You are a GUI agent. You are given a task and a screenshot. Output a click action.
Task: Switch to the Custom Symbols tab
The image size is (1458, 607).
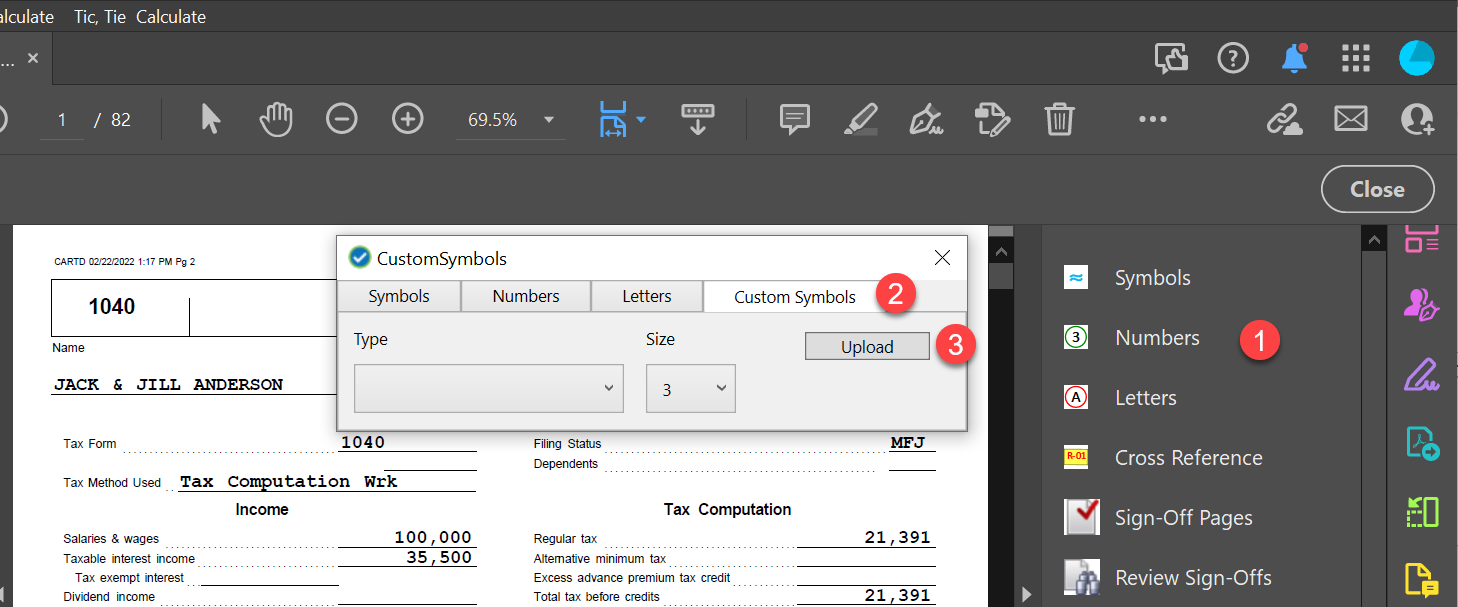794,296
